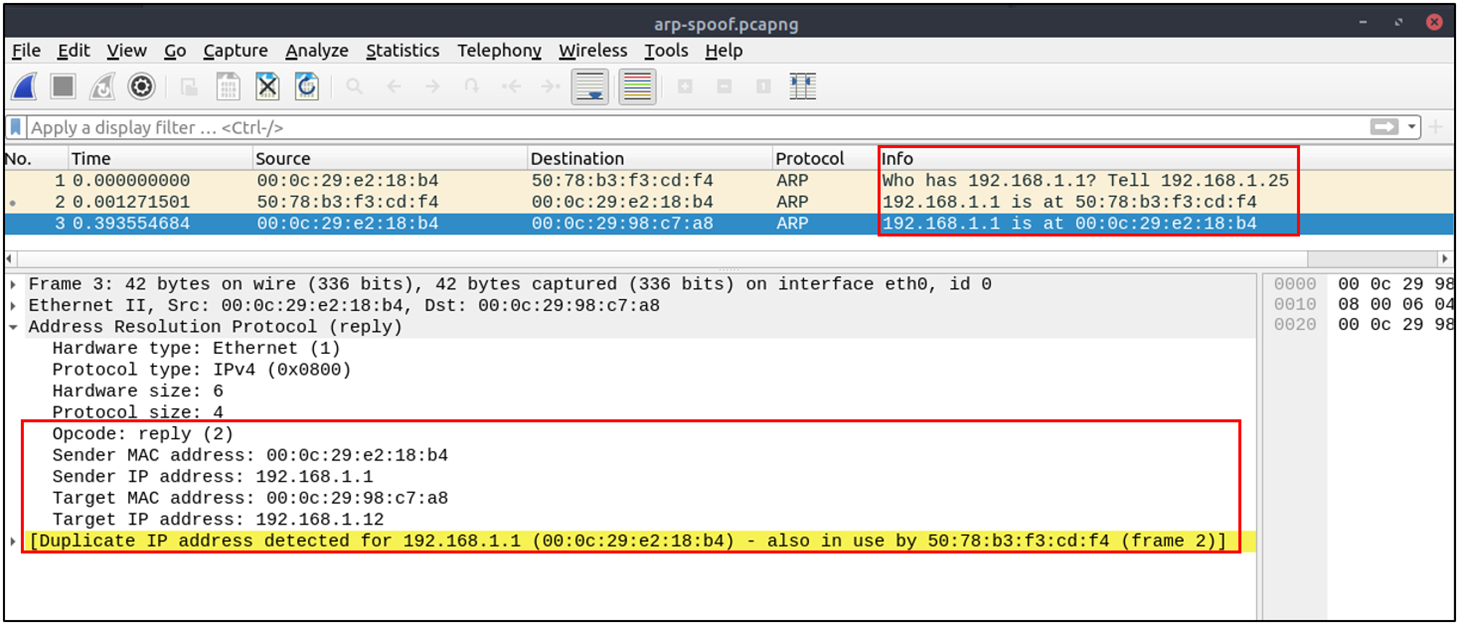Collapse Address Resolution Protocol (reply) node
Screen dimensions: 1459x625
pyautogui.click(x=13, y=327)
